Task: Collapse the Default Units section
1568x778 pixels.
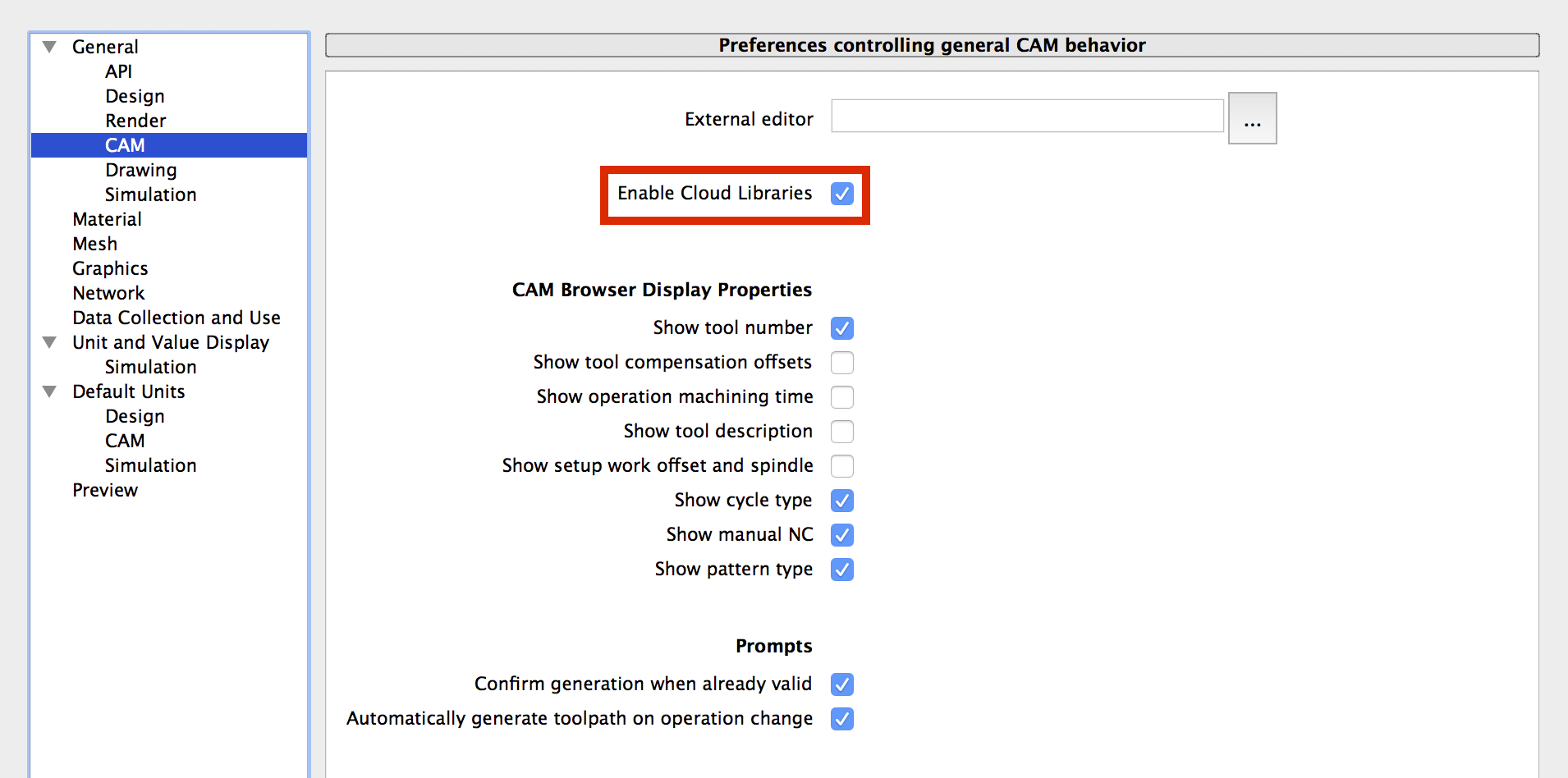Action: pos(50,391)
